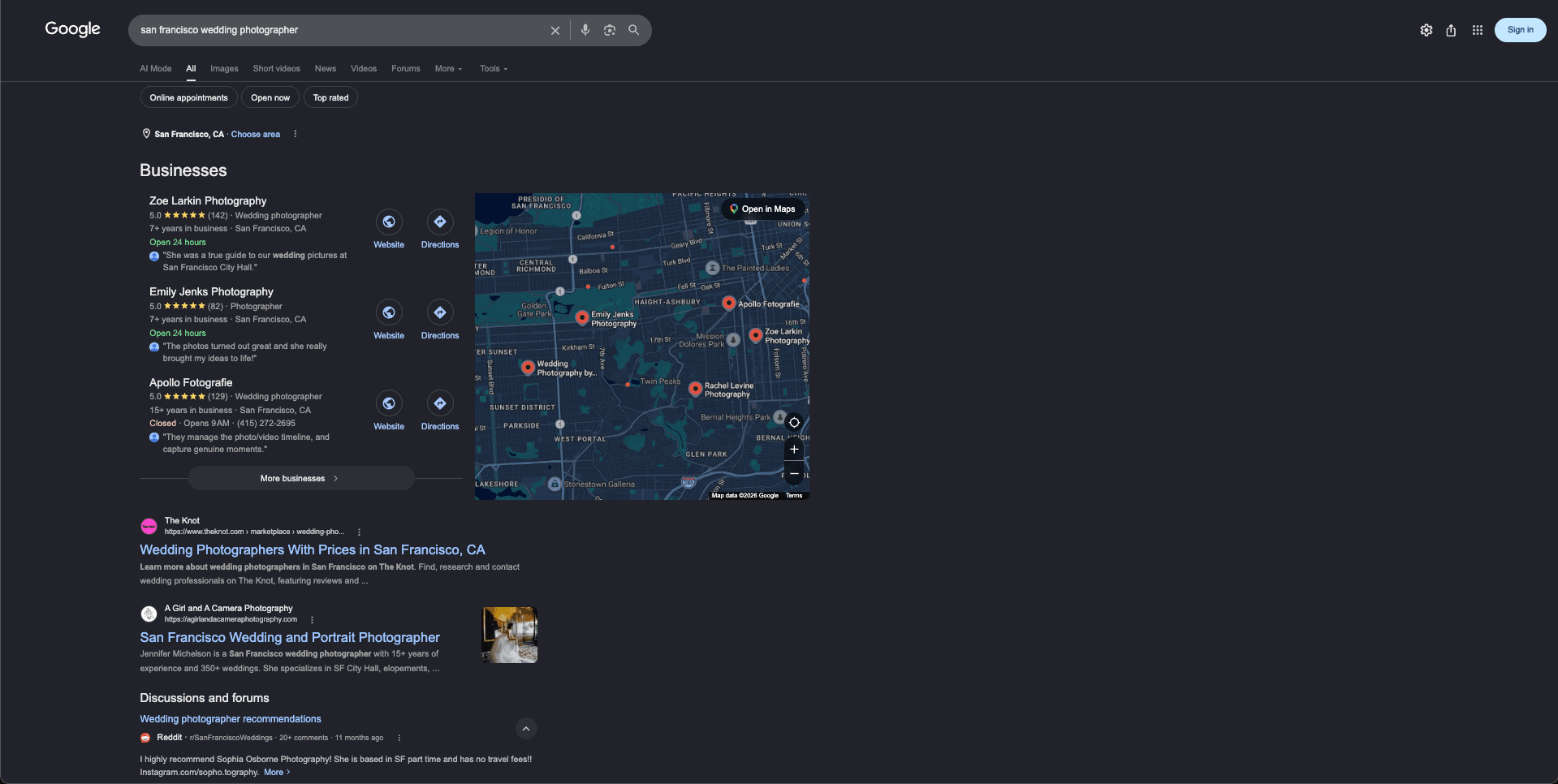Open Wedding photographer recommendations discussion
The width and height of the screenshot is (1558, 784).
(231, 719)
